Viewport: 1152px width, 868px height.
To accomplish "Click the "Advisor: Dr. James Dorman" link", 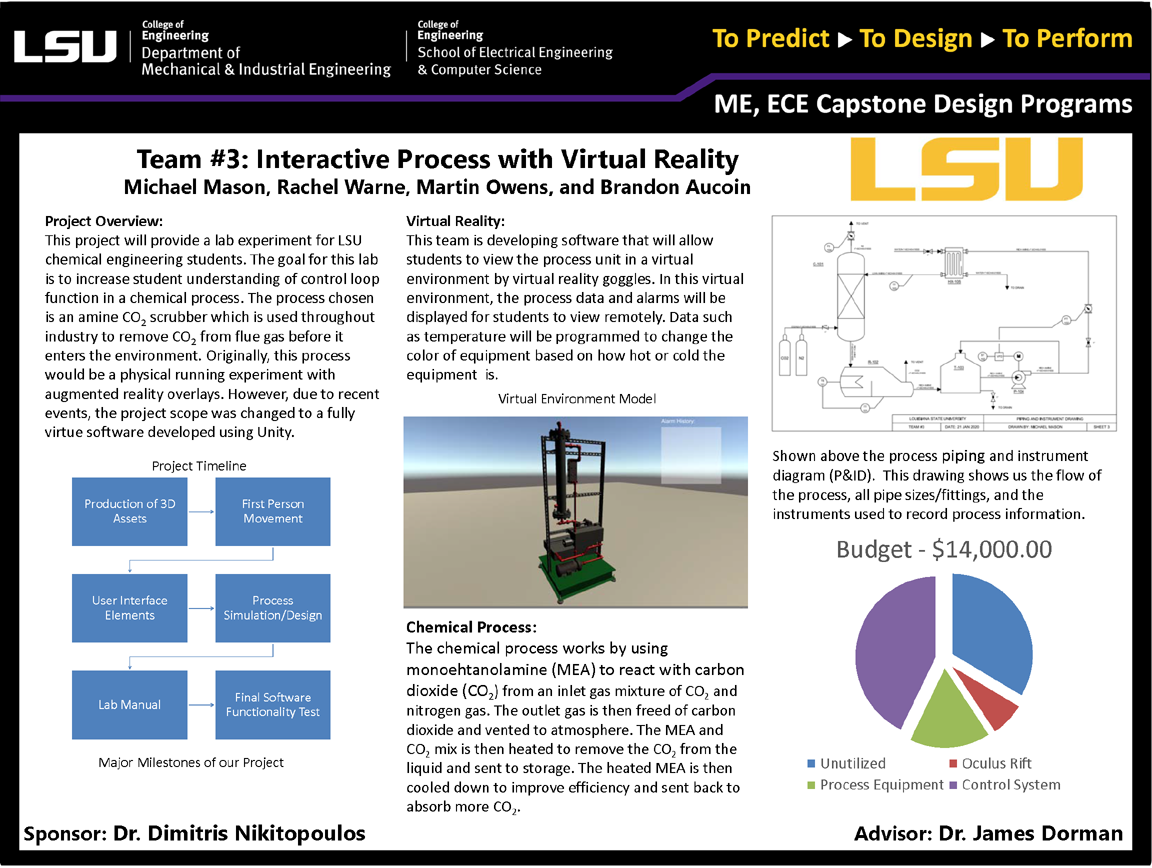I will pos(988,832).
